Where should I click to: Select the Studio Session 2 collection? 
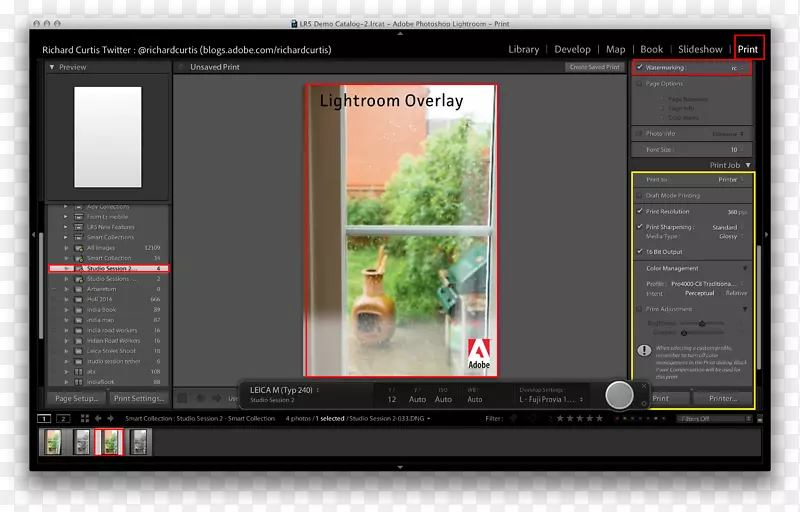click(109, 268)
